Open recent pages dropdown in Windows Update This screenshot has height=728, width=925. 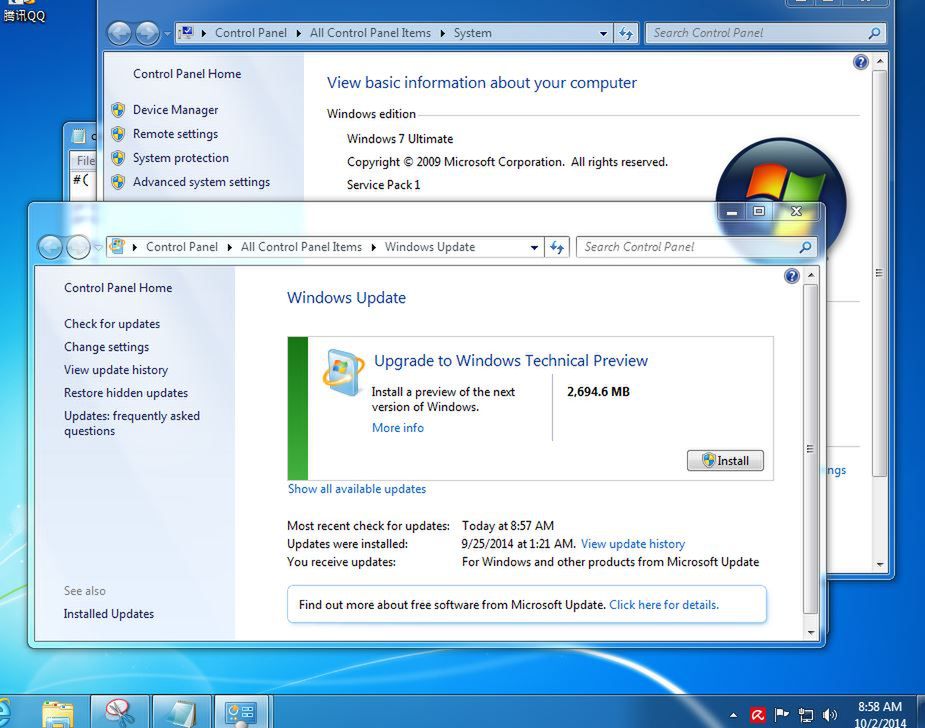(x=97, y=247)
